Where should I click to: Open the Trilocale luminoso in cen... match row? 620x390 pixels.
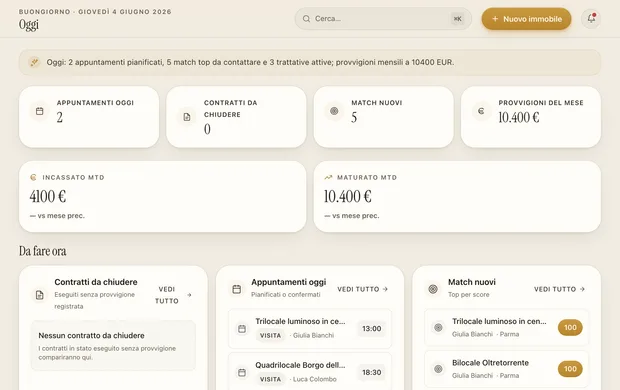(507, 328)
